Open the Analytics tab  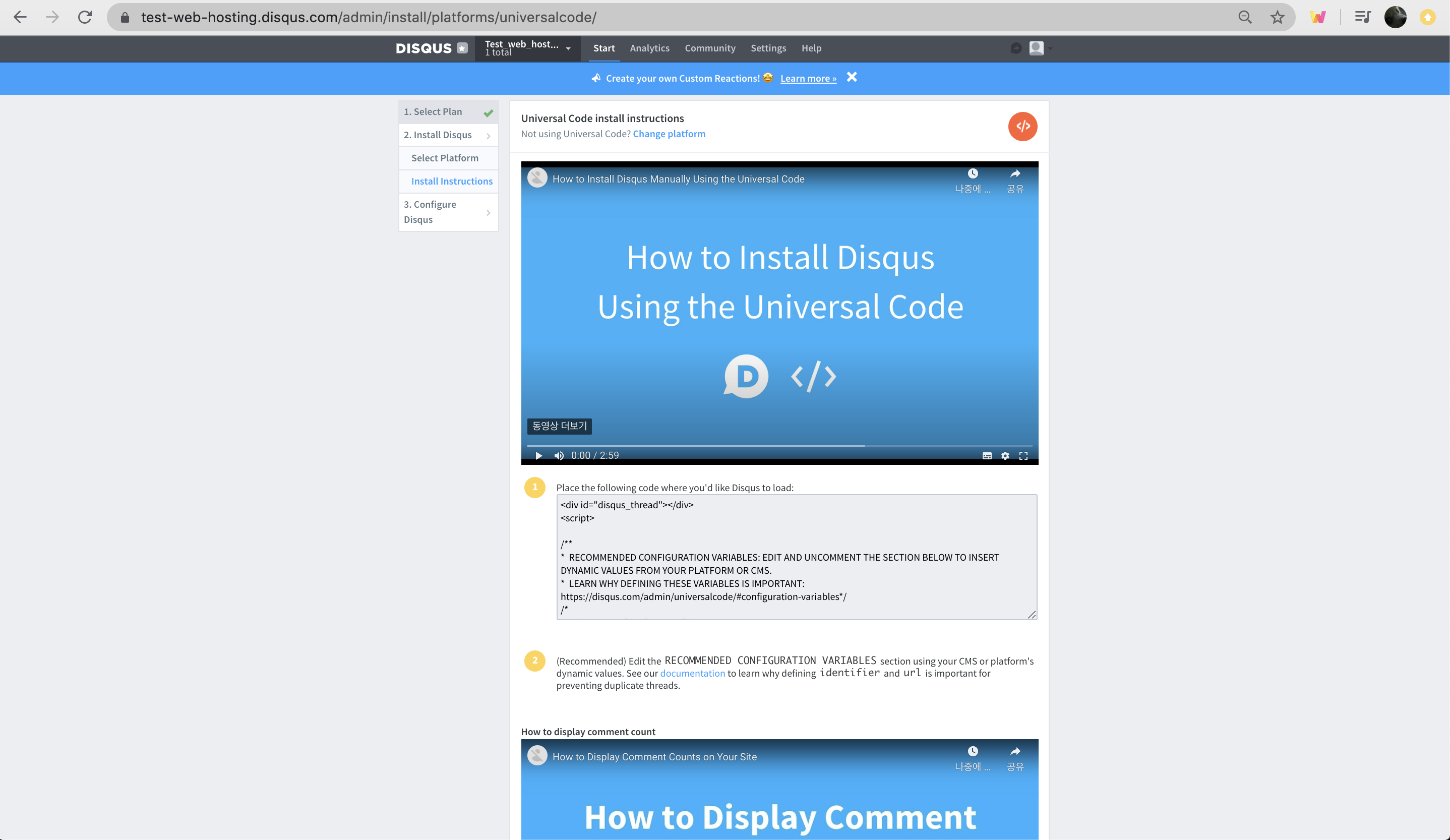649,48
